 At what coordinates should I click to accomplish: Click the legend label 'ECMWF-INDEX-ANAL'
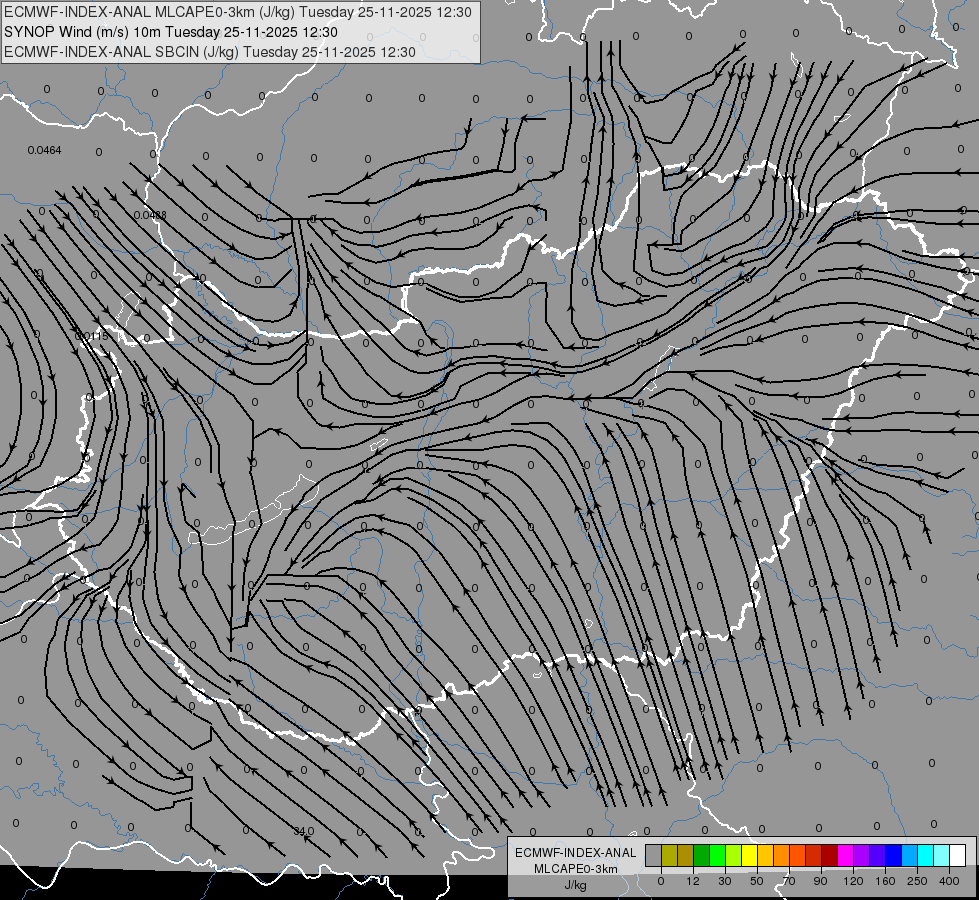(575, 853)
